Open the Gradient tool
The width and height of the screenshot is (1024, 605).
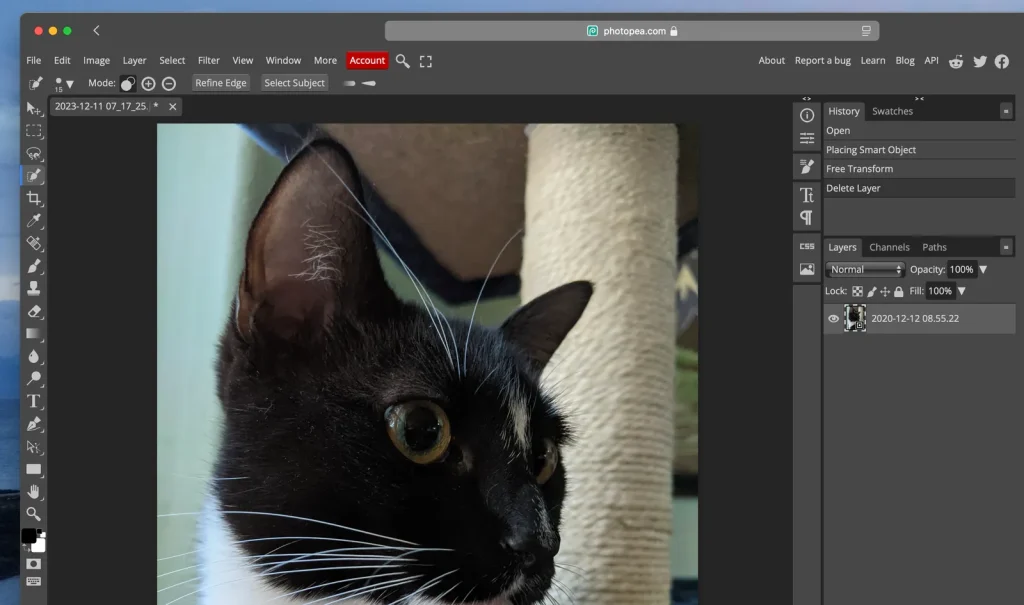tap(33, 333)
